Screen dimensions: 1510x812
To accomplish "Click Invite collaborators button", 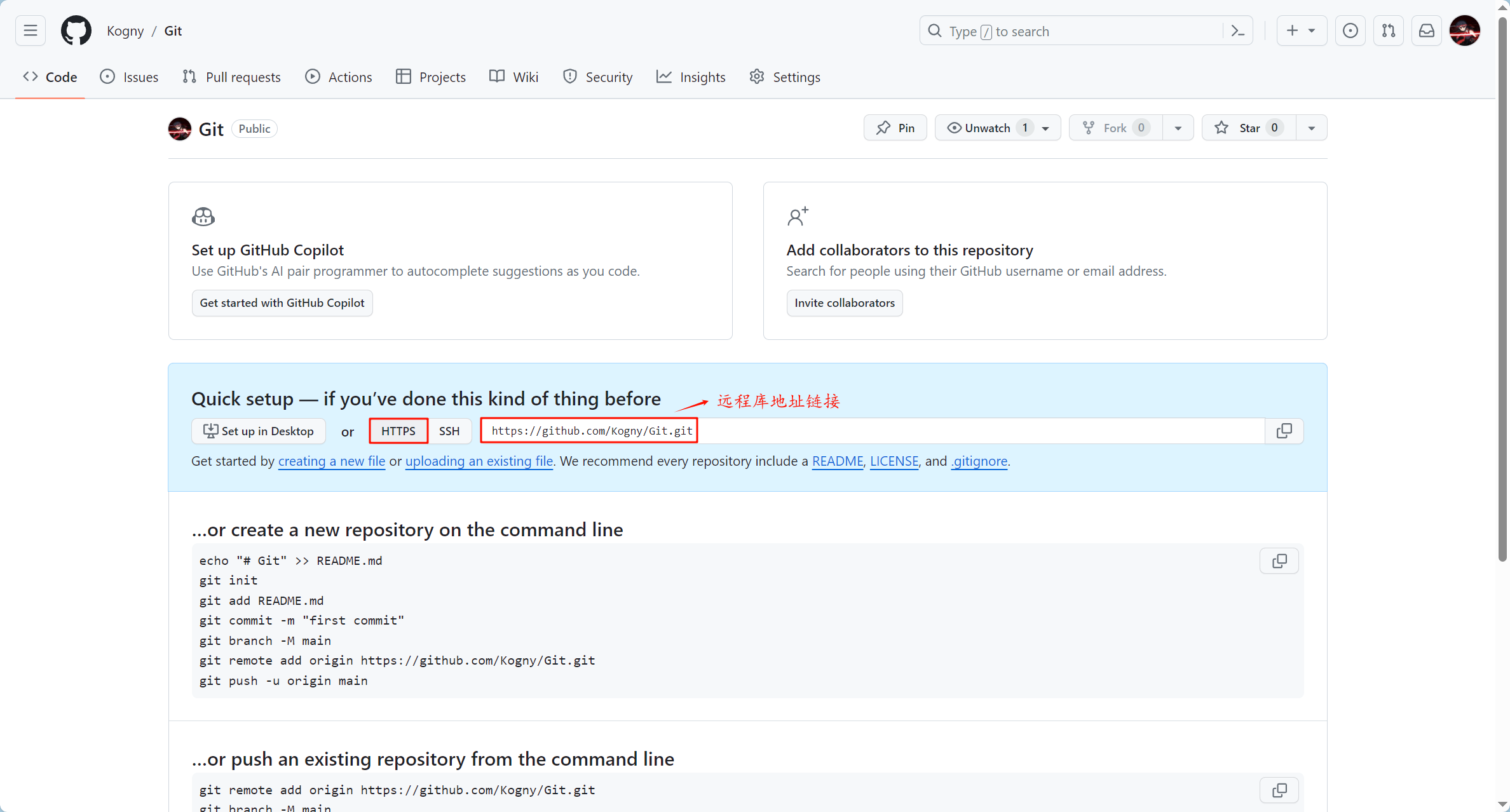I will (x=844, y=303).
